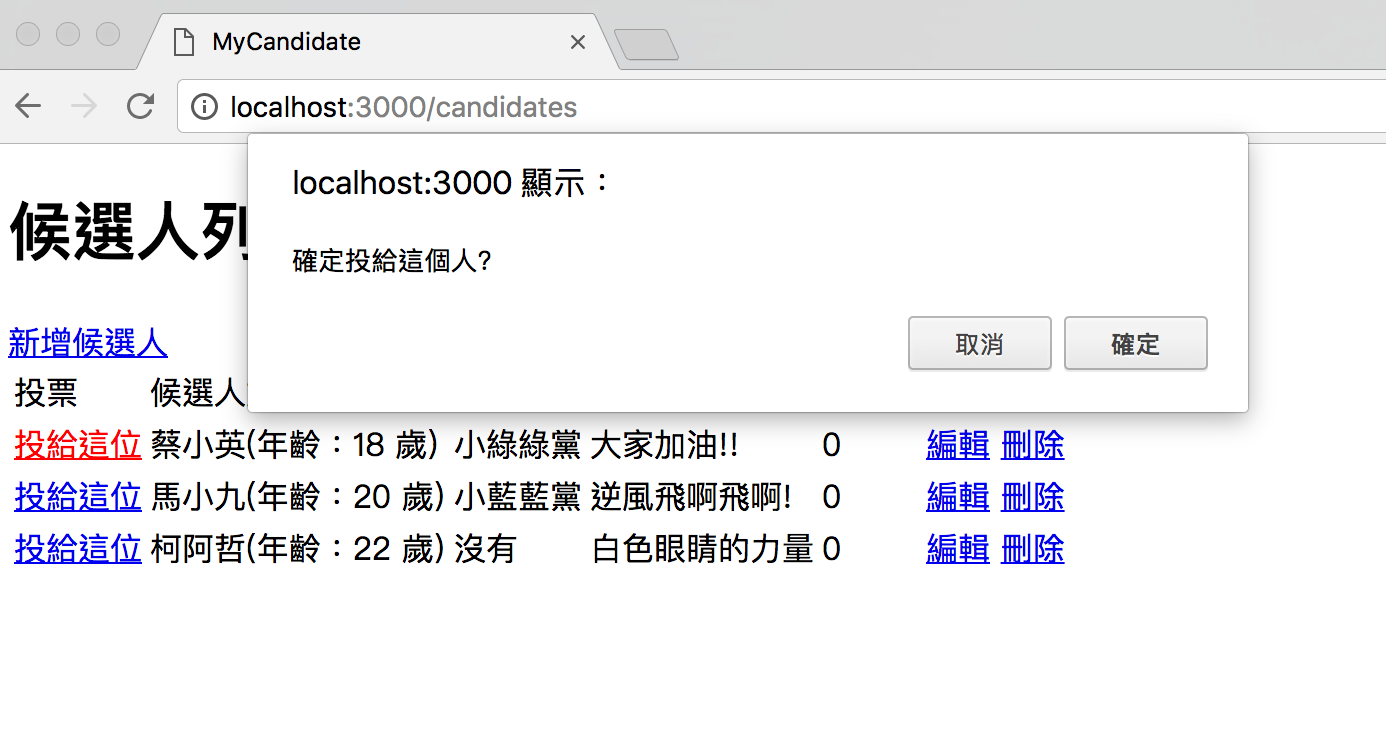Edit candidate 馬小九 with 編輯
This screenshot has width=1386, height=750.
pyautogui.click(x=957, y=497)
